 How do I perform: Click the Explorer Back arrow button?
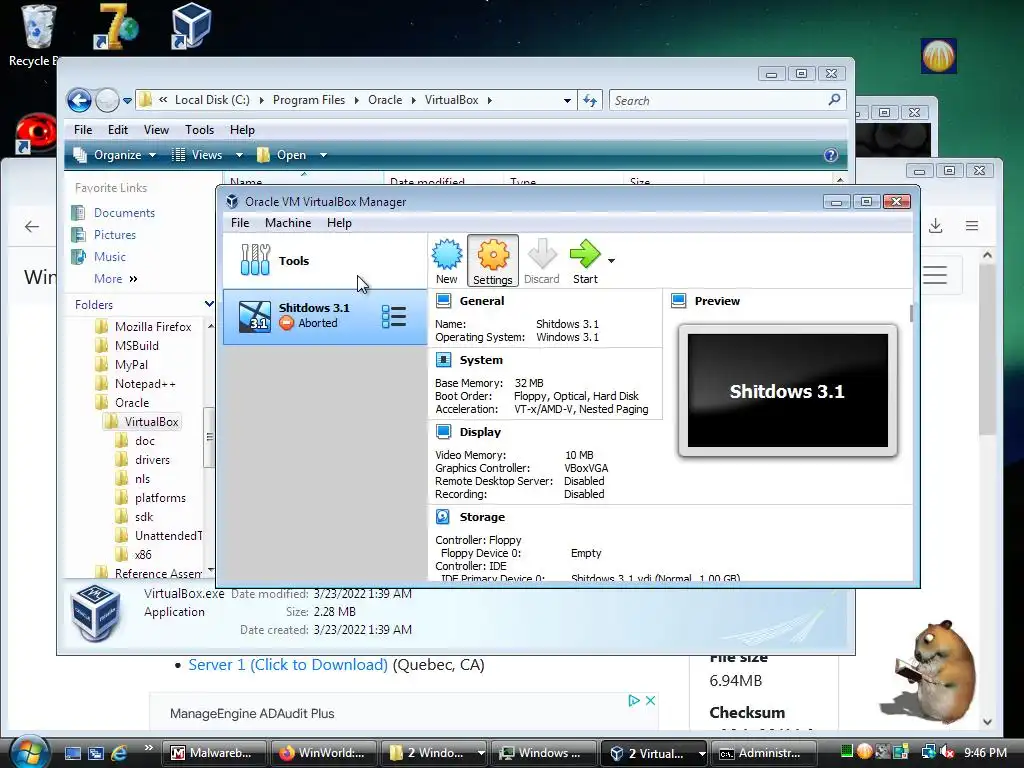79,101
